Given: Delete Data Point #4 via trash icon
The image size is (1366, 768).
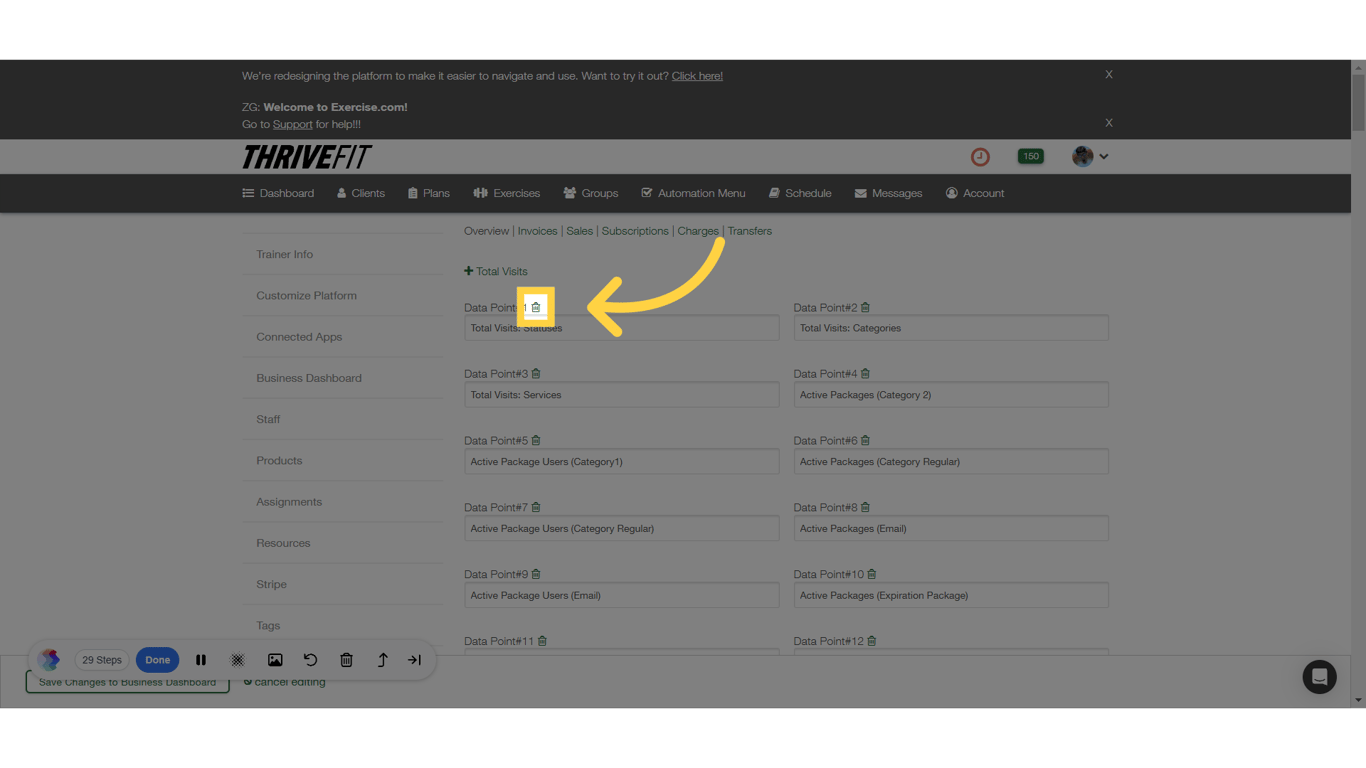Looking at the screenshot, I should click(x=865, y=374).
